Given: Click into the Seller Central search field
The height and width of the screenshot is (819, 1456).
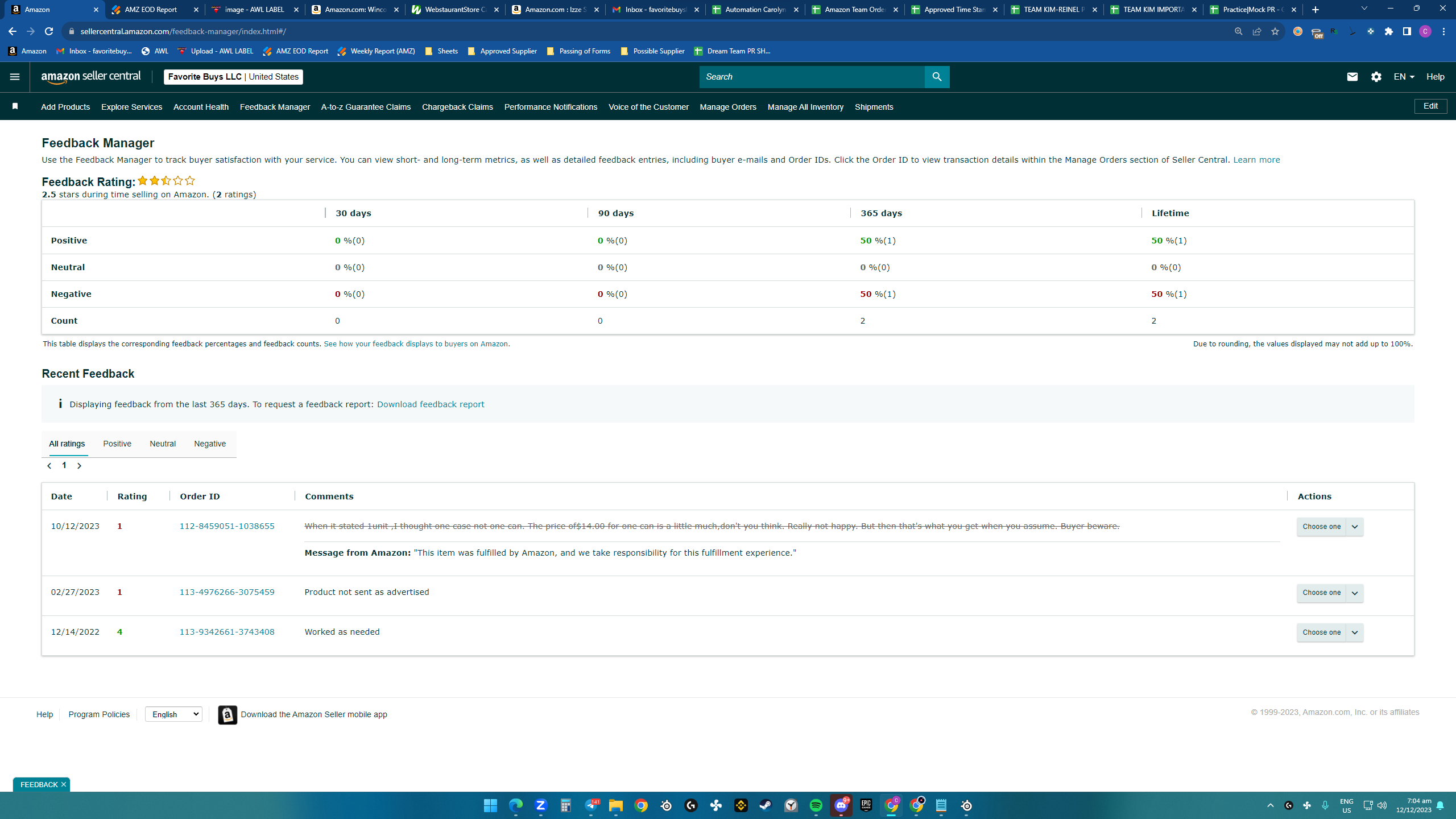Looking at the screenshot, I should 812,77.
